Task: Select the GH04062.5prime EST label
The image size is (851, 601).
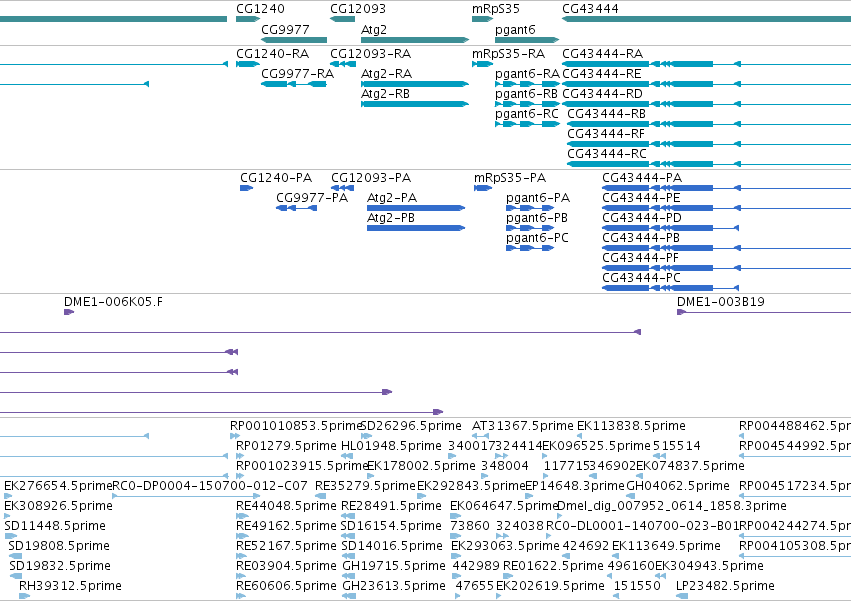Action: point(678,486)
